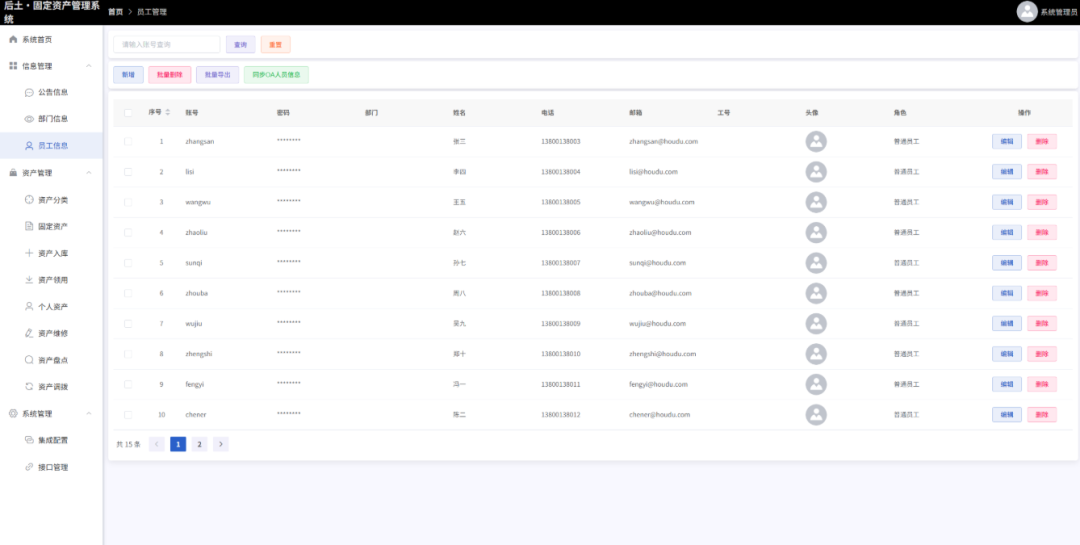The height and width of the screenshot is (545, 1080).
Task: Click the name 赵六 cell
Action: [459, 232]
